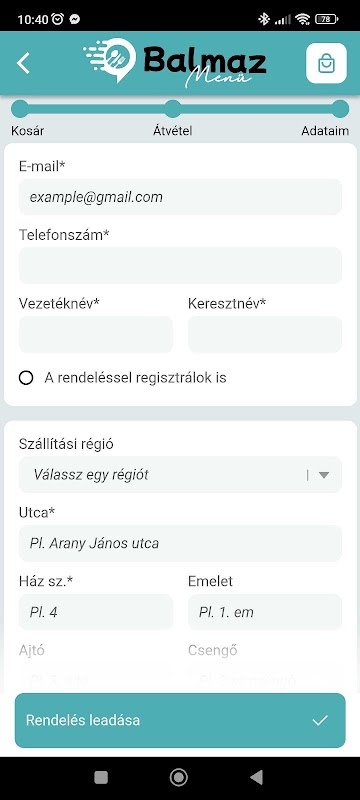Tap Android back triangle button

tap(256, 777)
